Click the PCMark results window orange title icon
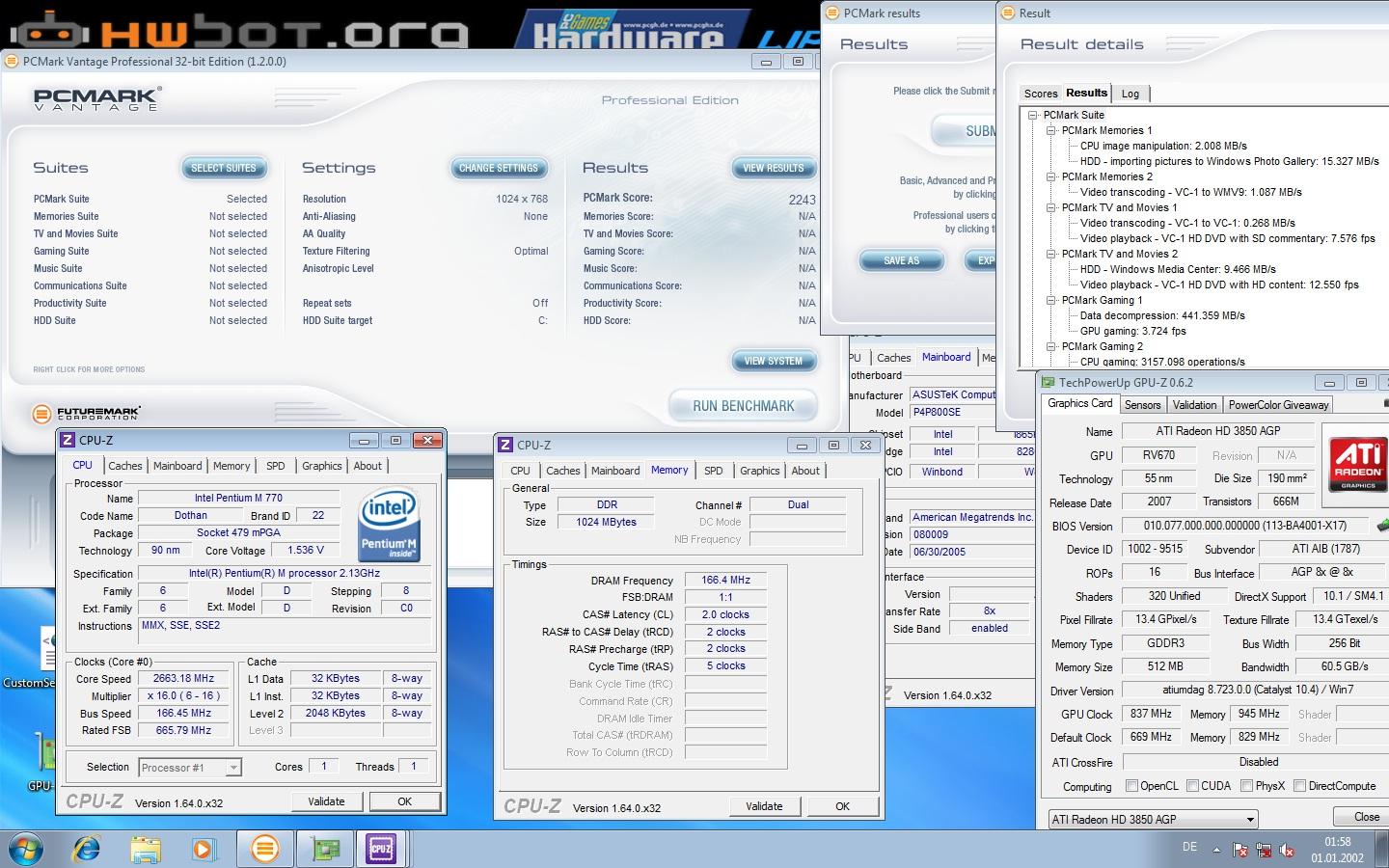 [x=831, y=14]
